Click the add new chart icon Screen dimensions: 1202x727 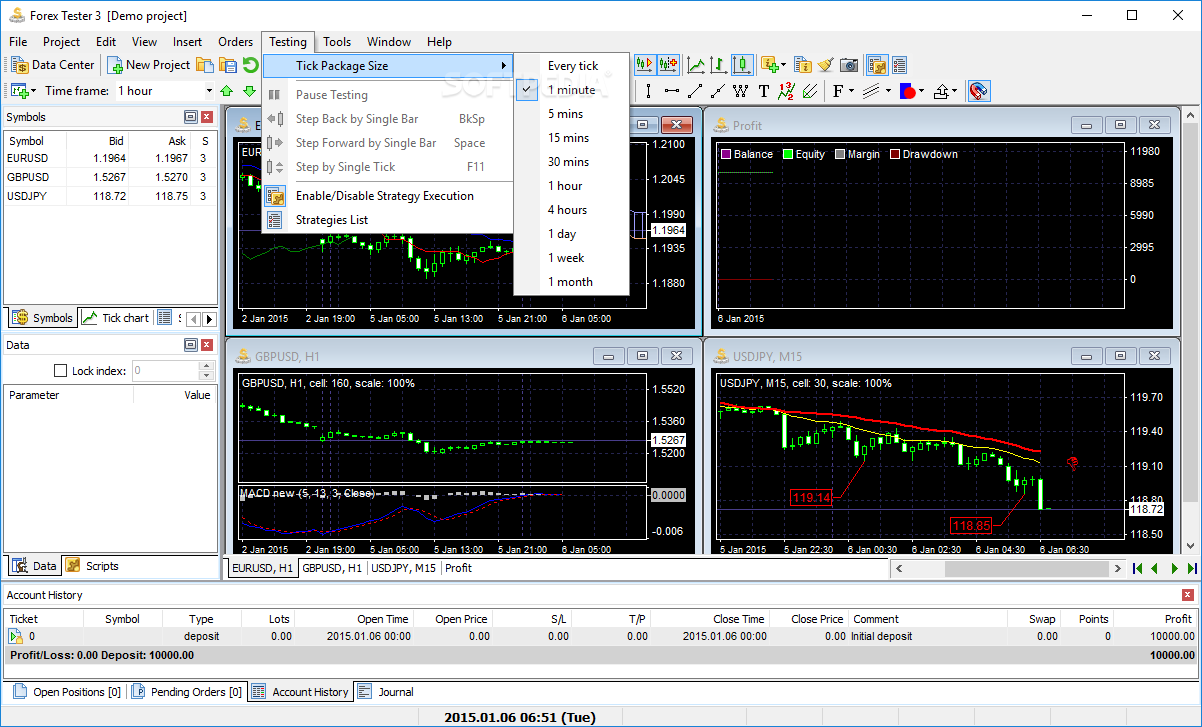coord(22,91)
